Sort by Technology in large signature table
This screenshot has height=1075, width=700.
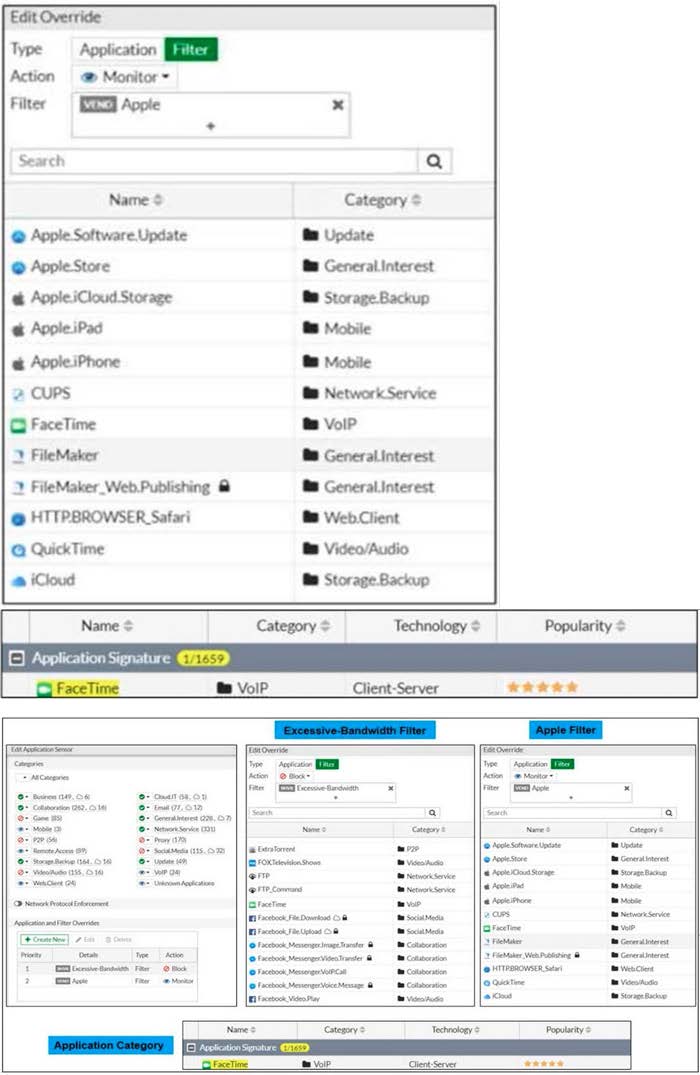(x=437, y=626)
